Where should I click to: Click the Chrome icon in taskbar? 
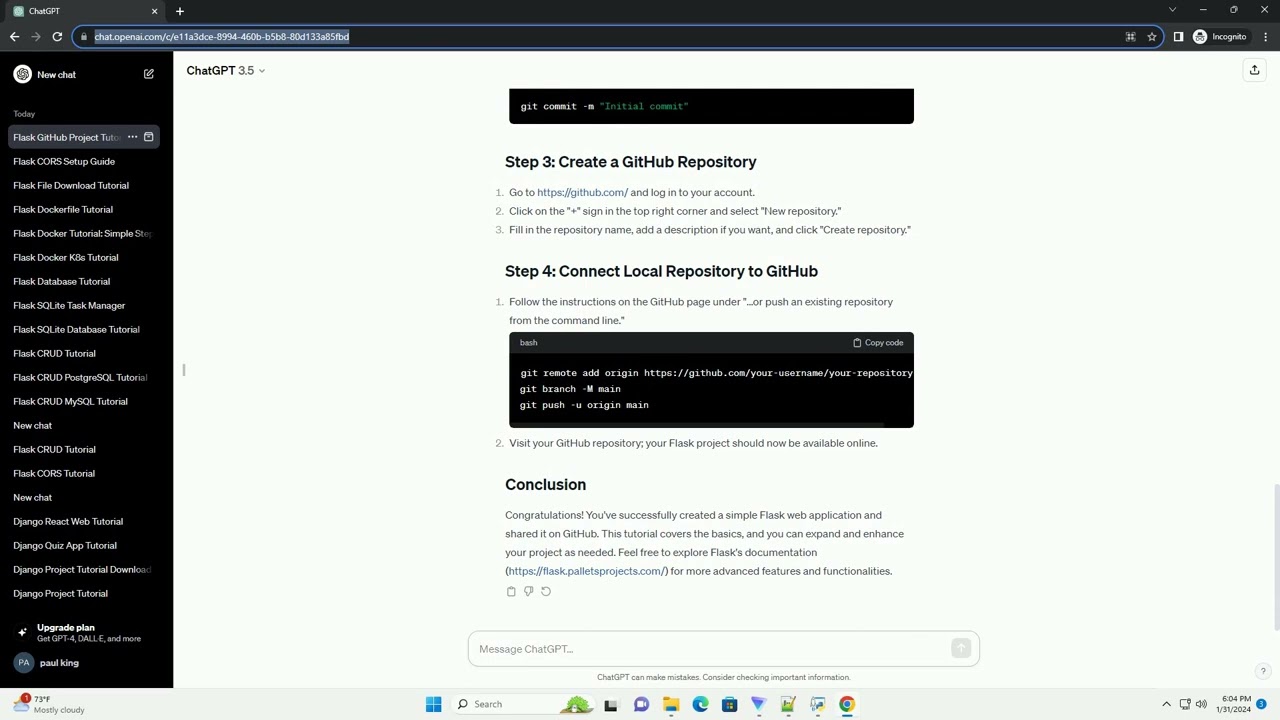coord(847,704)
